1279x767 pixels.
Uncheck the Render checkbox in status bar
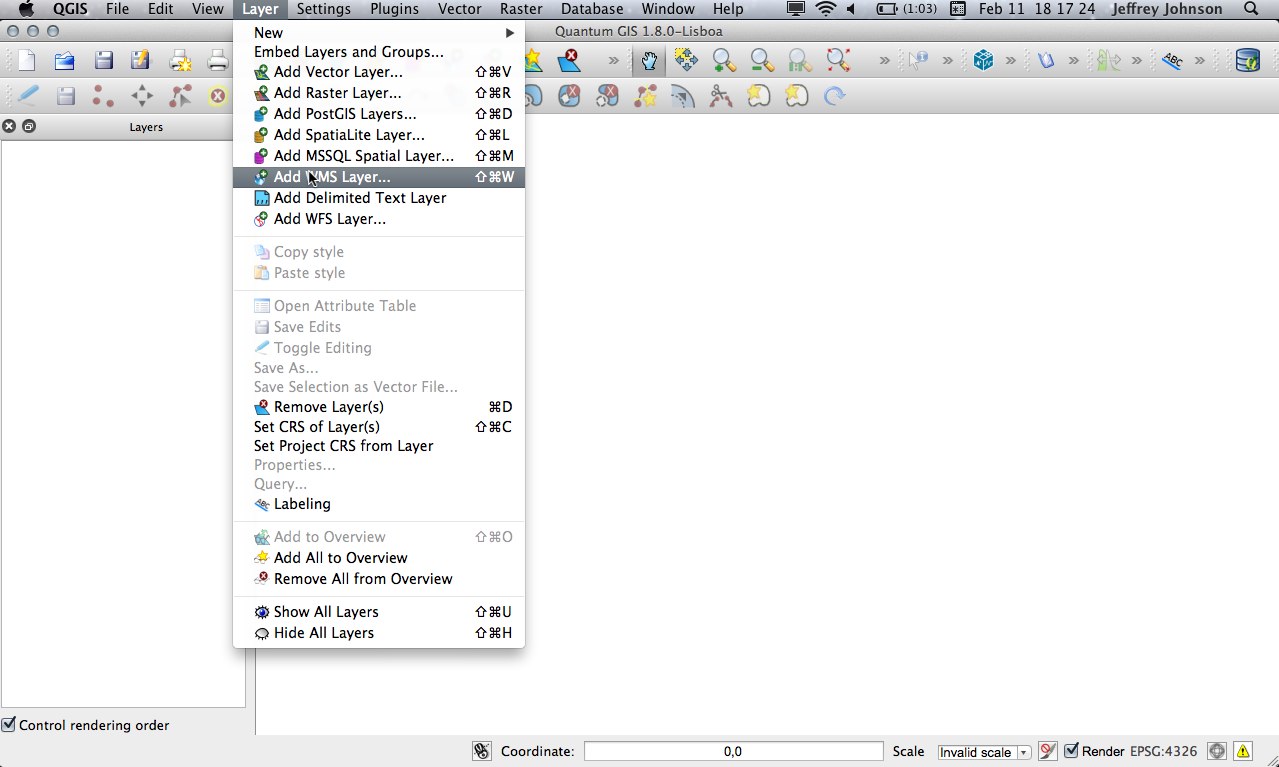tap(1071, 751)
